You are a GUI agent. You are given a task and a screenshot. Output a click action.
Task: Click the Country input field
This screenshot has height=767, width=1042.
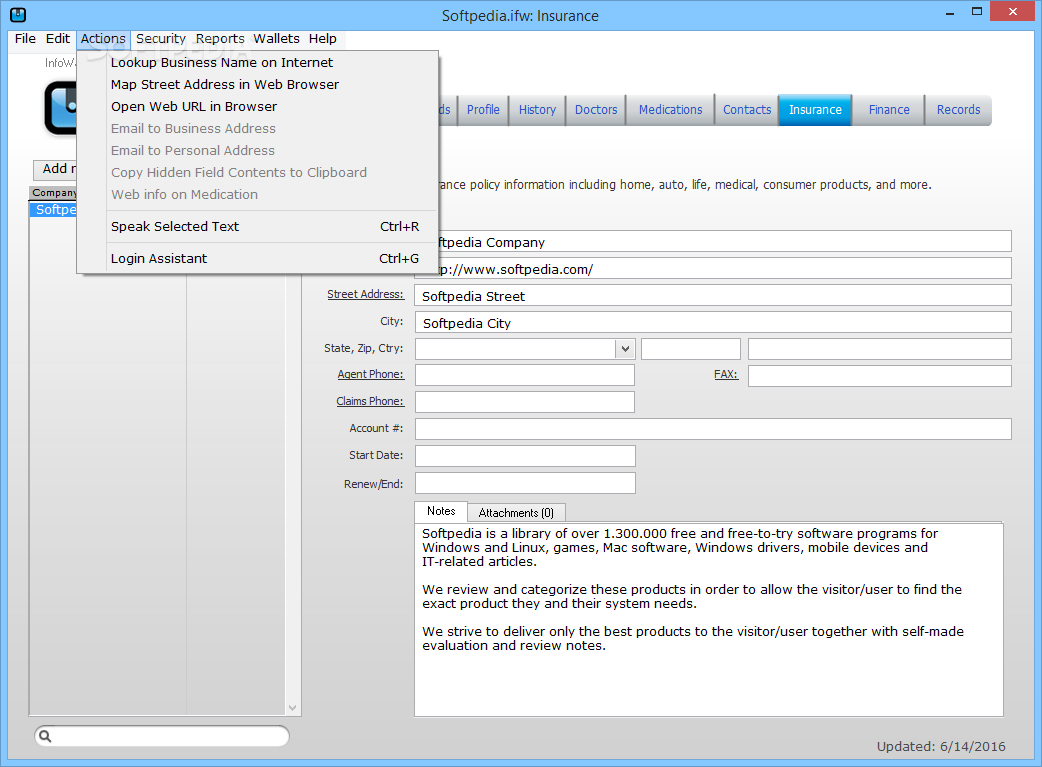(x=880, y=349)
